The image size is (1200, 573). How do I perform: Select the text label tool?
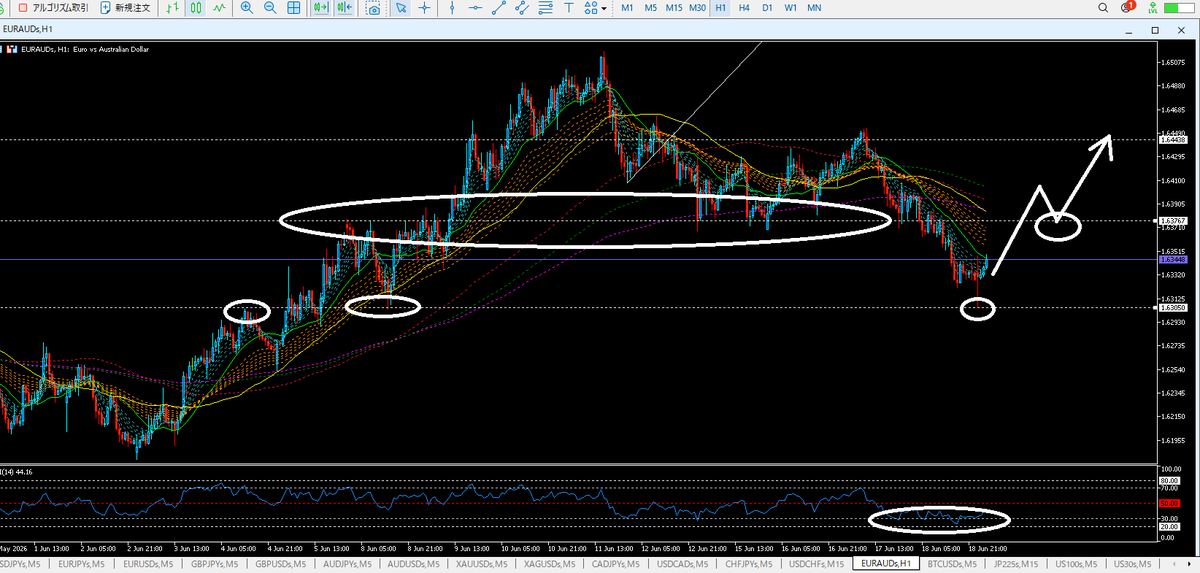570,8
